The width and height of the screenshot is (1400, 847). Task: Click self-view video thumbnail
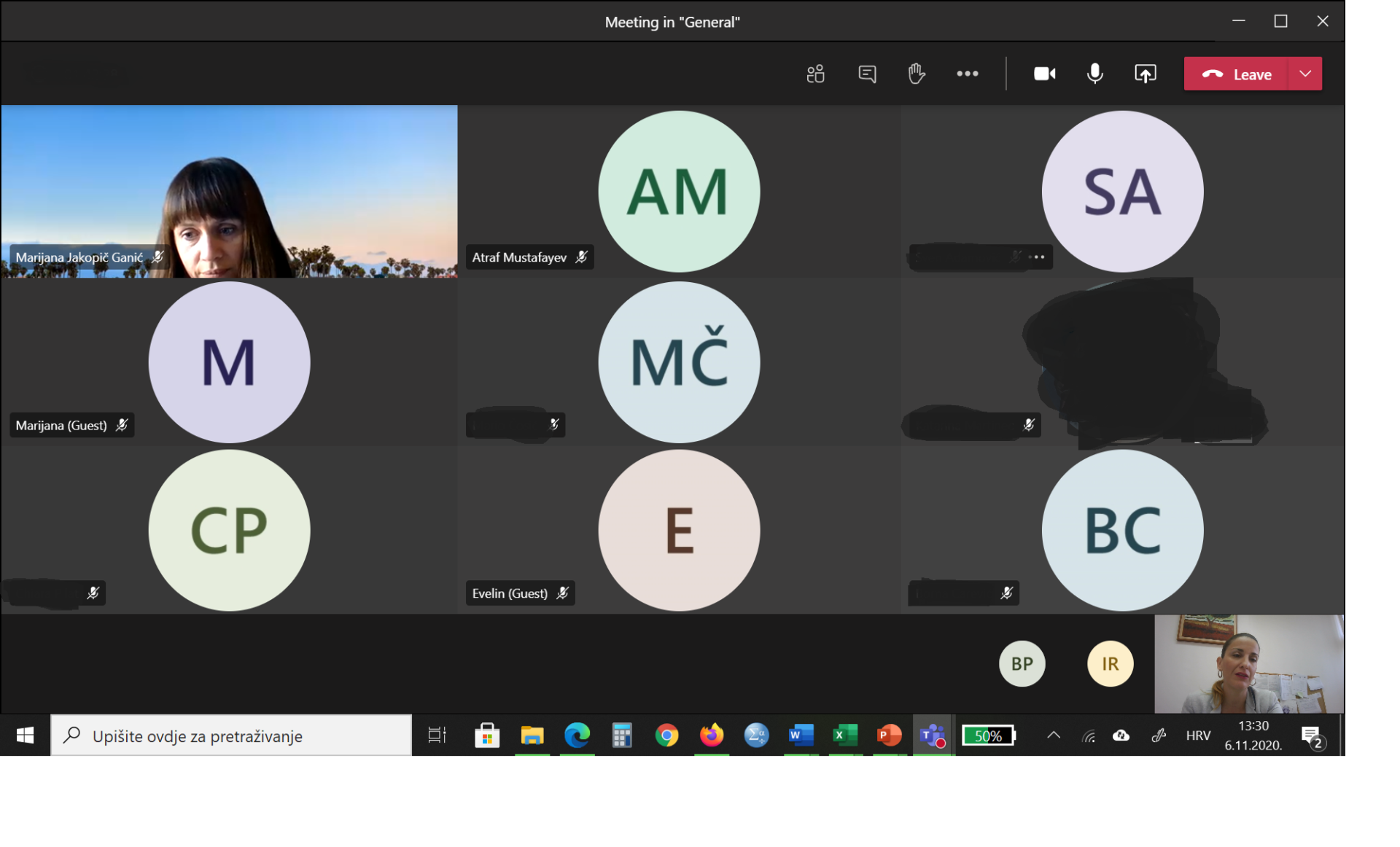(1248, 663)
